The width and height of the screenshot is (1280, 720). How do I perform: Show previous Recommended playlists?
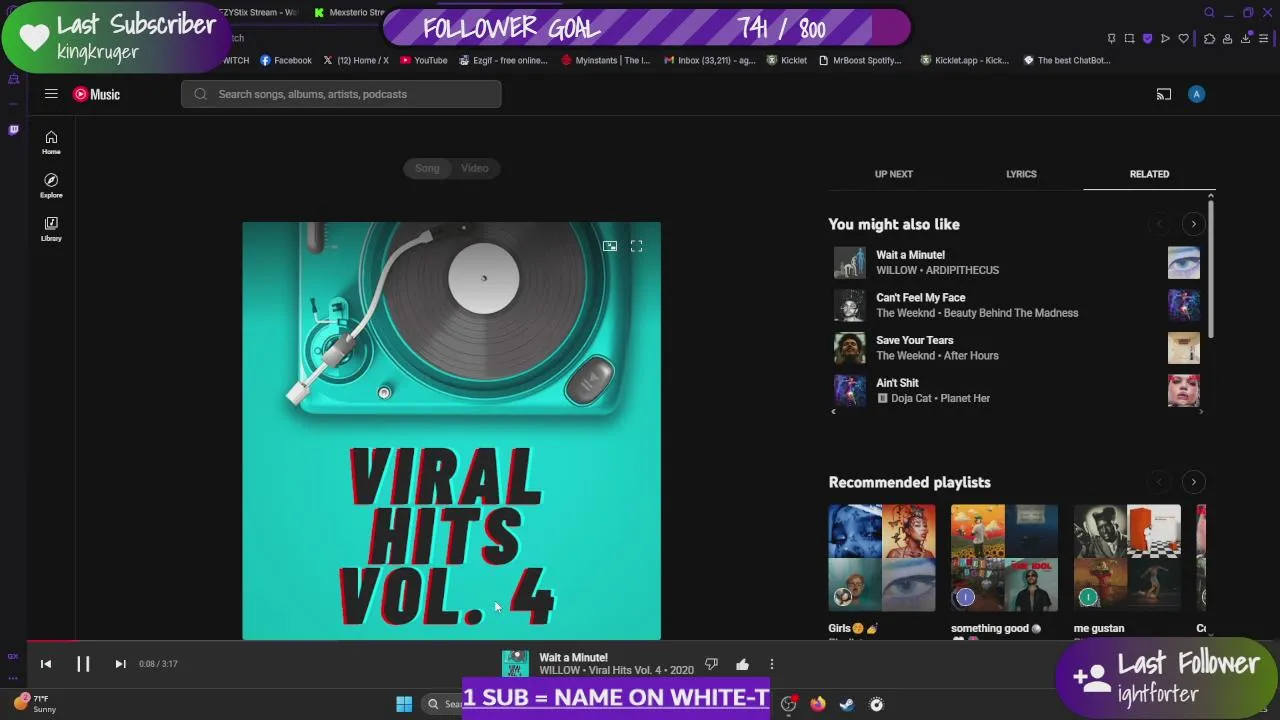click(x=1159, y=482)
